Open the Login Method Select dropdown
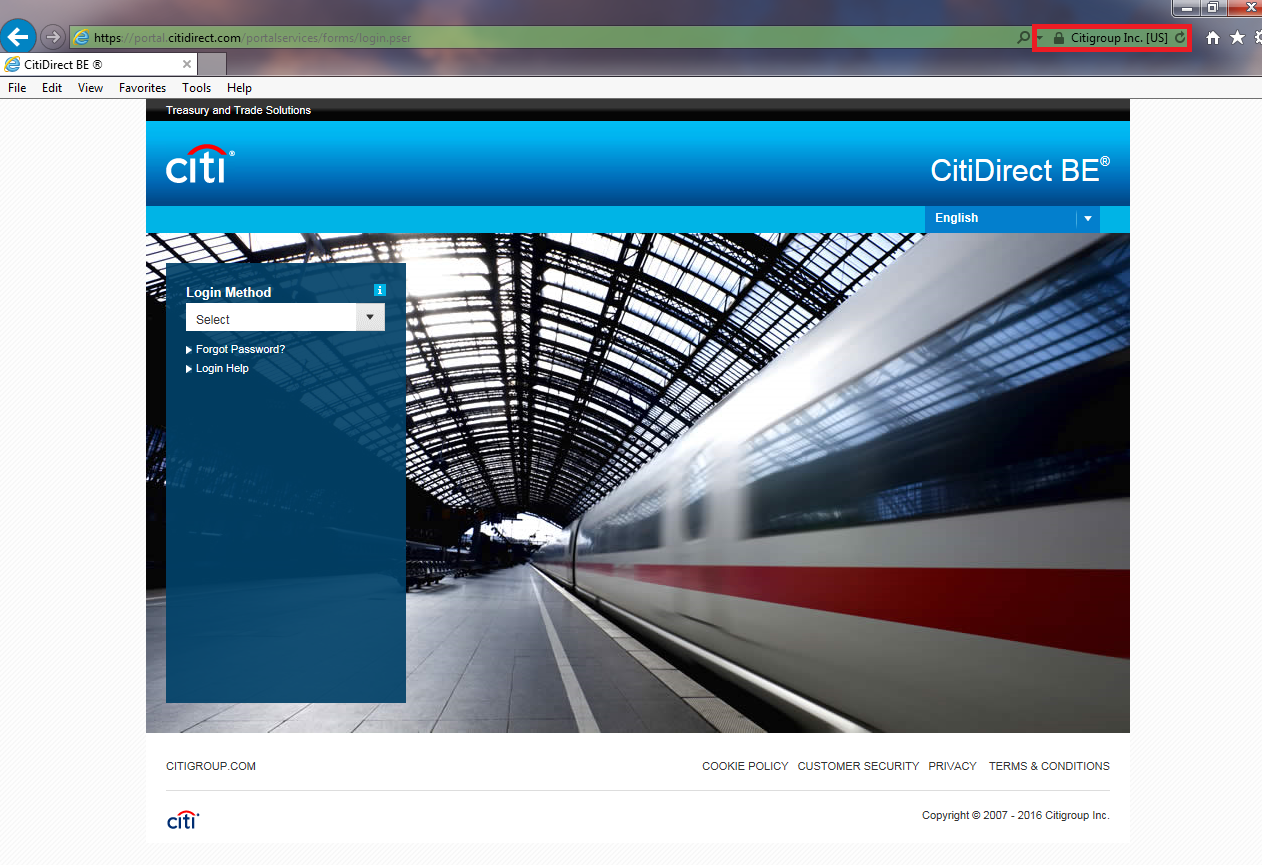 (285, 318)
